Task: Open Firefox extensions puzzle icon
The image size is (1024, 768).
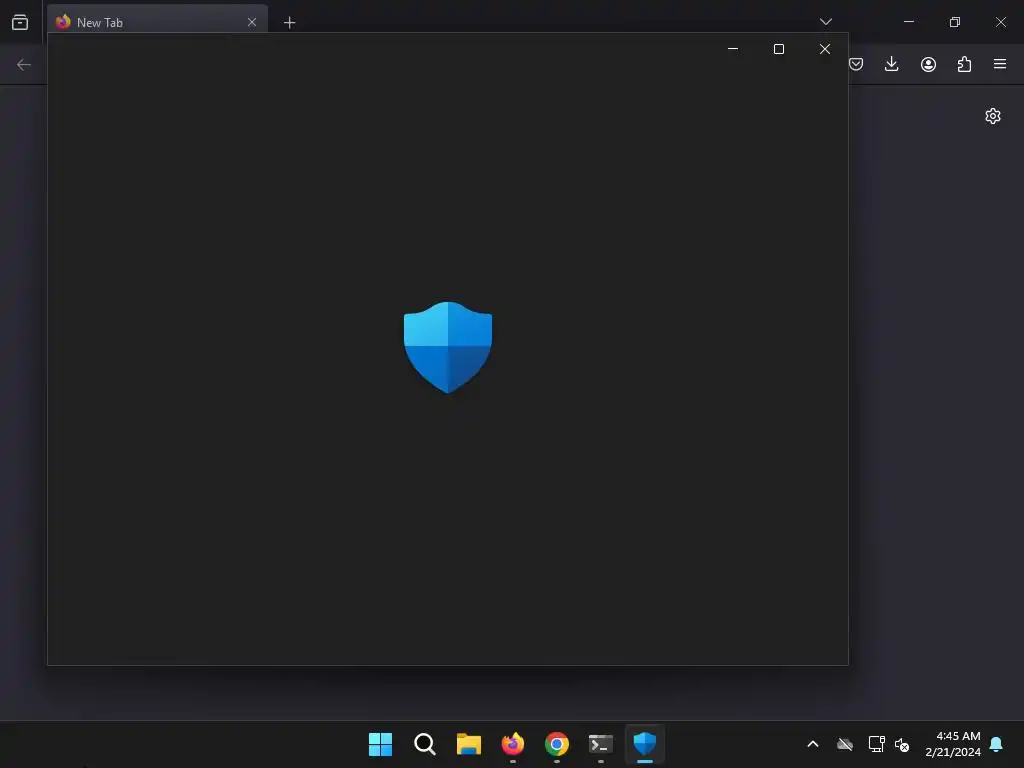Action: [x=964, y=64]
